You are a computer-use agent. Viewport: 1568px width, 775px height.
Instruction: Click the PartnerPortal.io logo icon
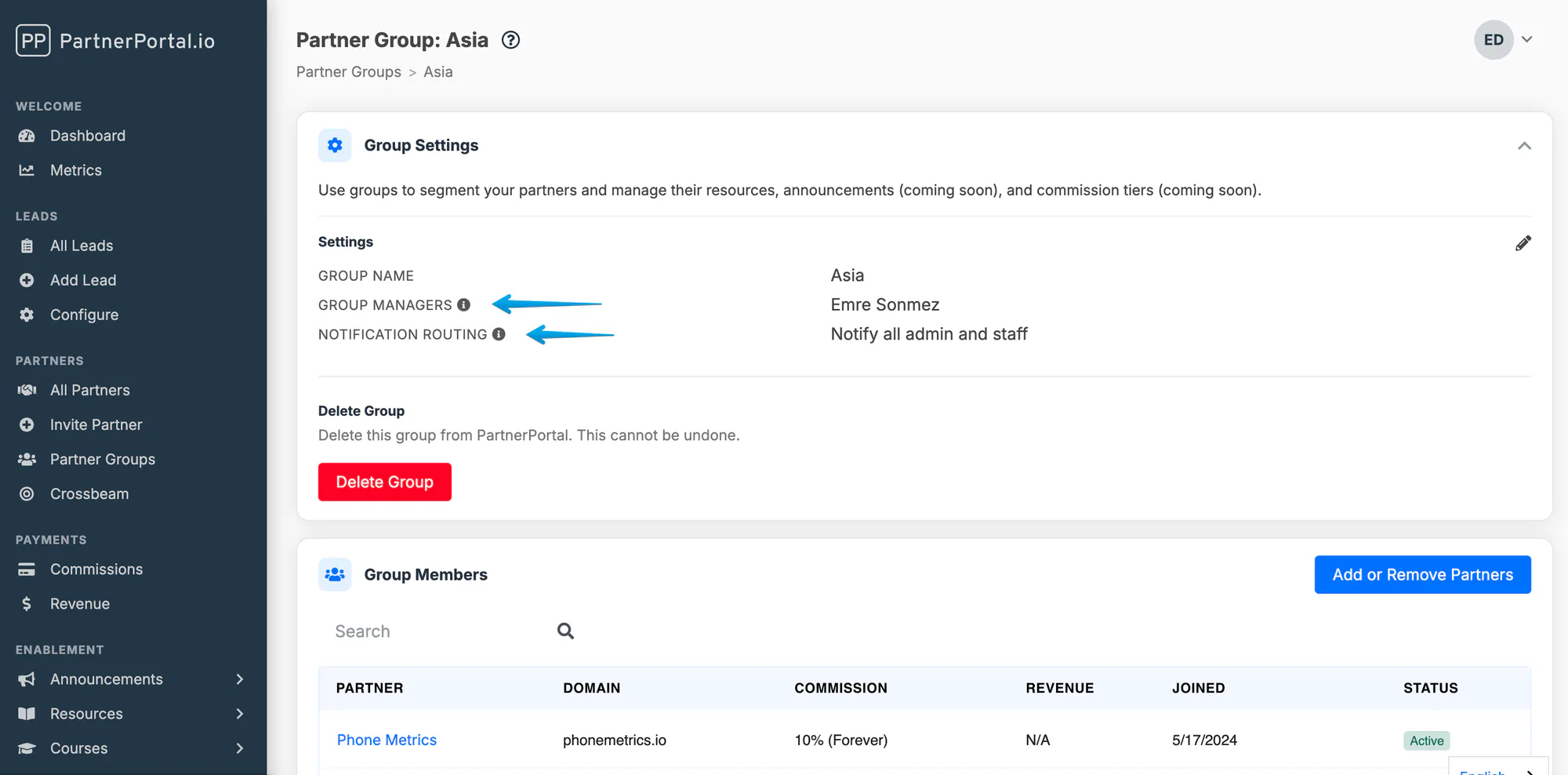pyautogui.click(x=33, y=40)
